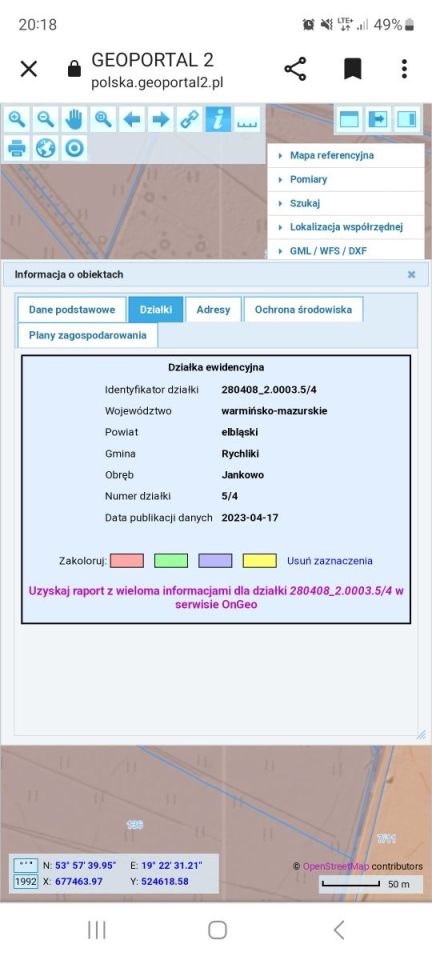Color the parcel with pink swatch

click(x=127, y=561)
